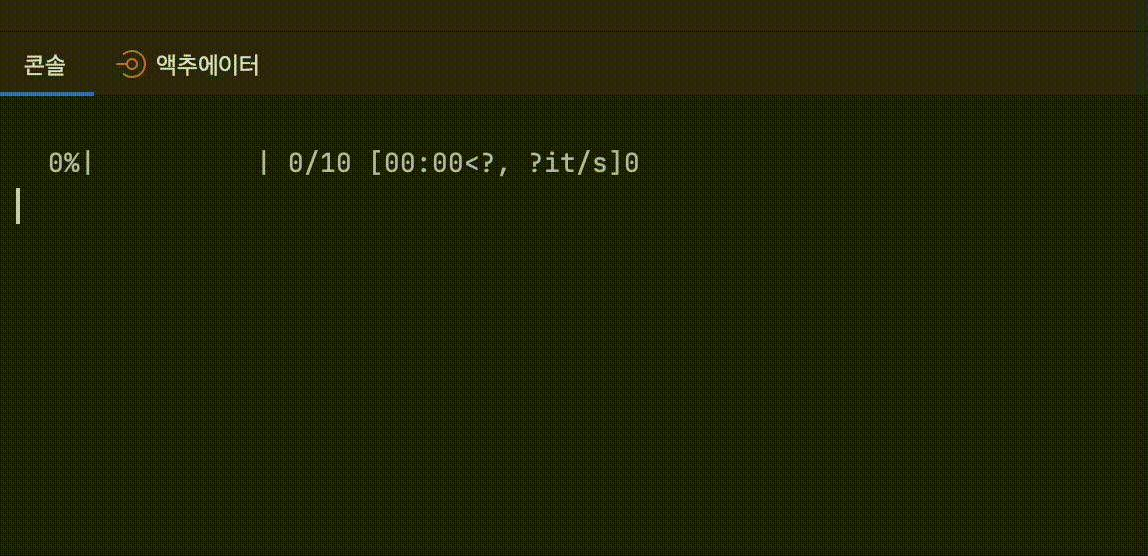Click the 0/10 iteration counter

pyautogui.click(x=320, y=163)
